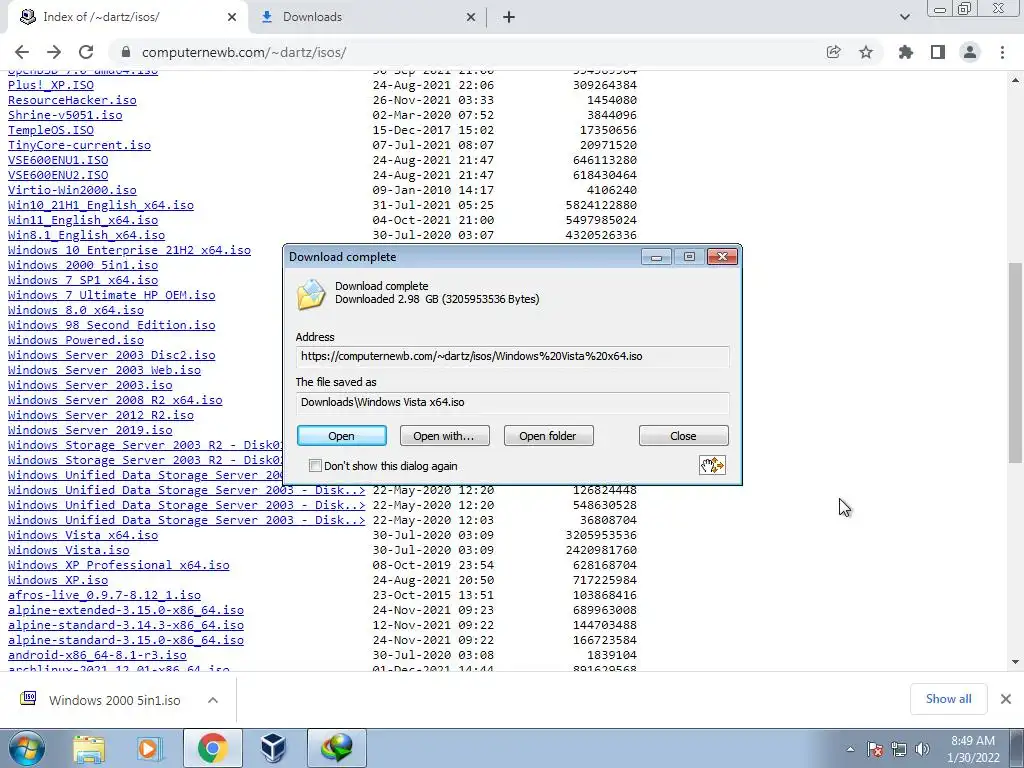The image size is (1024, 768).
Task: Click Show all downloads
Action: click(948, 699)
